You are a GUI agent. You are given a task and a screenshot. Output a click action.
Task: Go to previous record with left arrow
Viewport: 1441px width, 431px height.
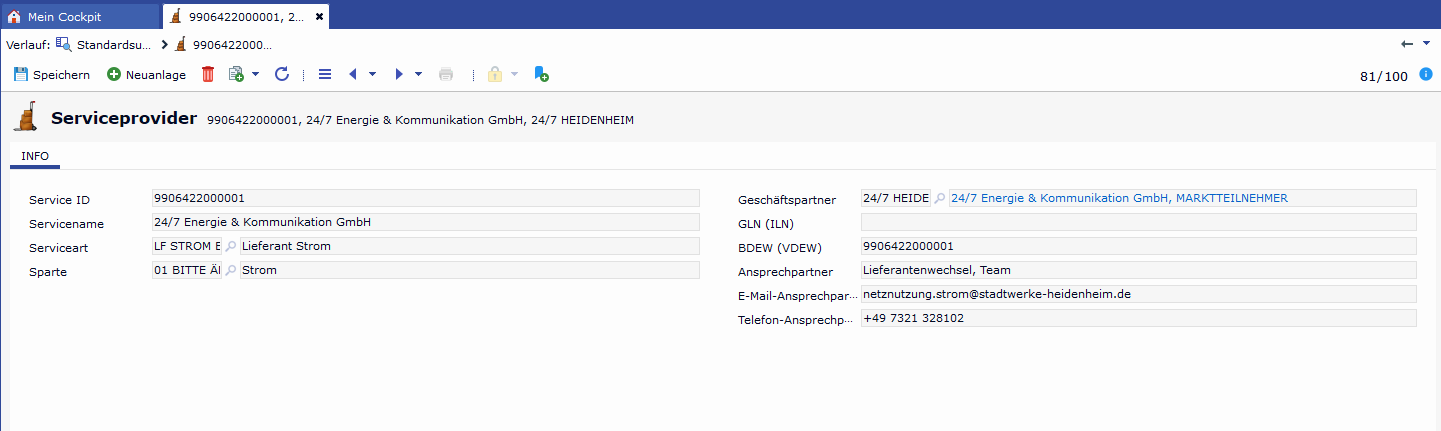353,74
